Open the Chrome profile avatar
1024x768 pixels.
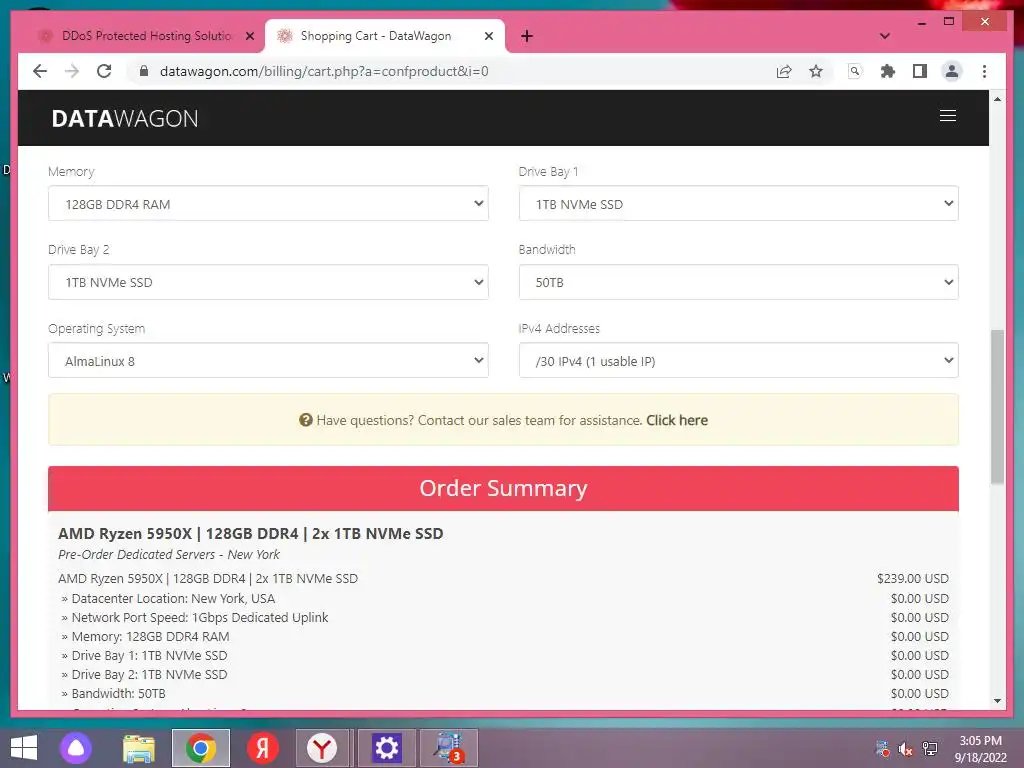click(x=952, y=71)
